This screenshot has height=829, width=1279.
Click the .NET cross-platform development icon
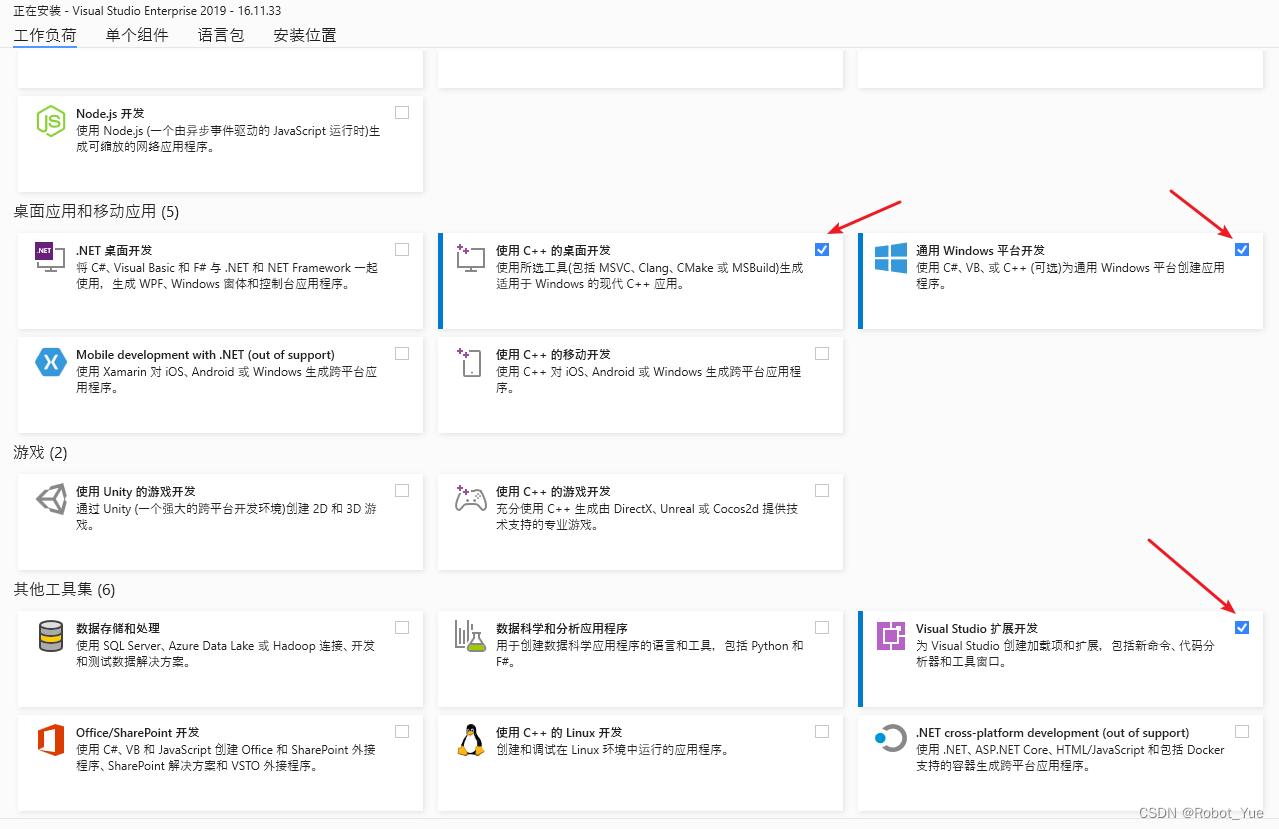[890, 740]
